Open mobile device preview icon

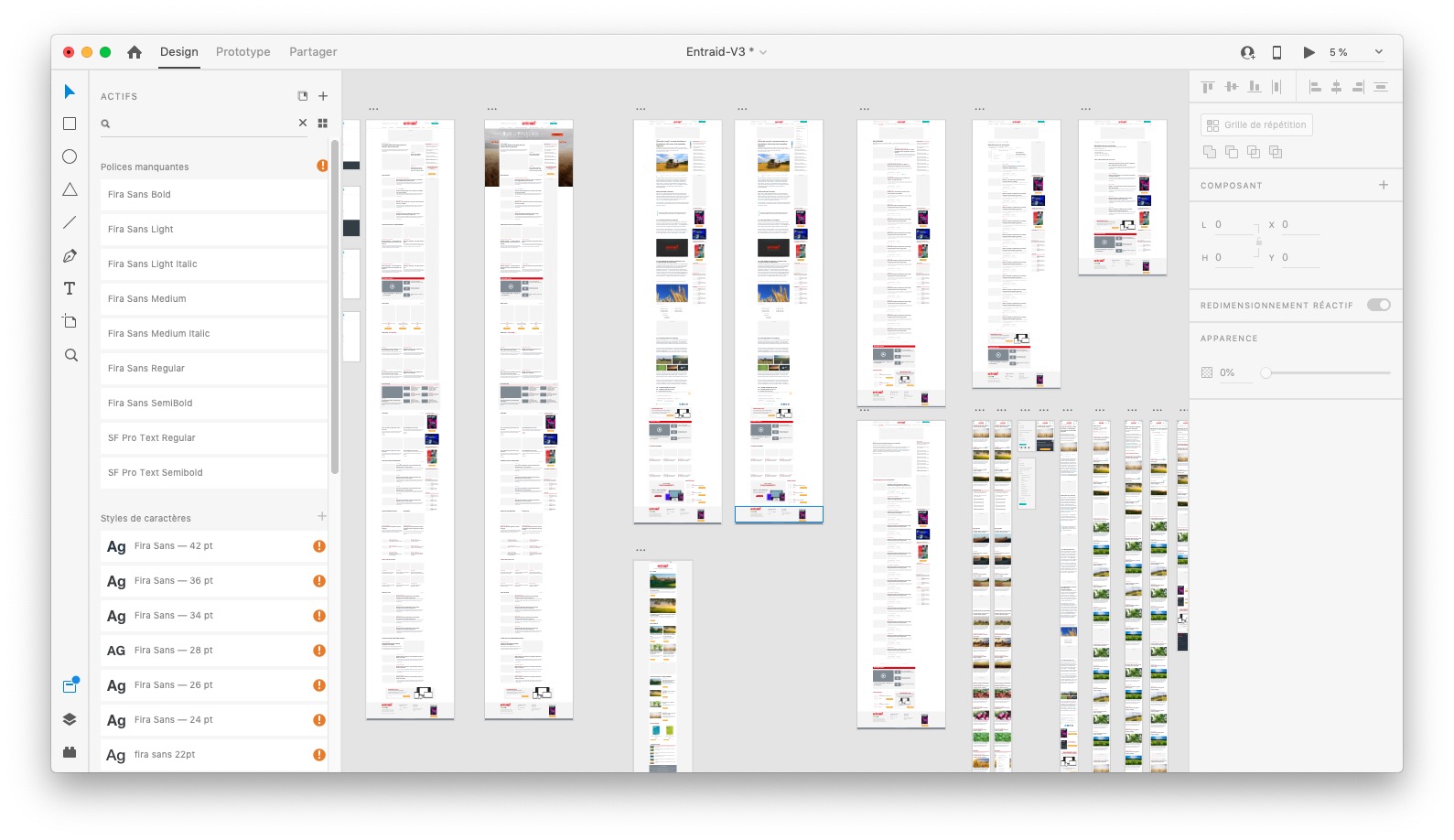click(1277, 52)
